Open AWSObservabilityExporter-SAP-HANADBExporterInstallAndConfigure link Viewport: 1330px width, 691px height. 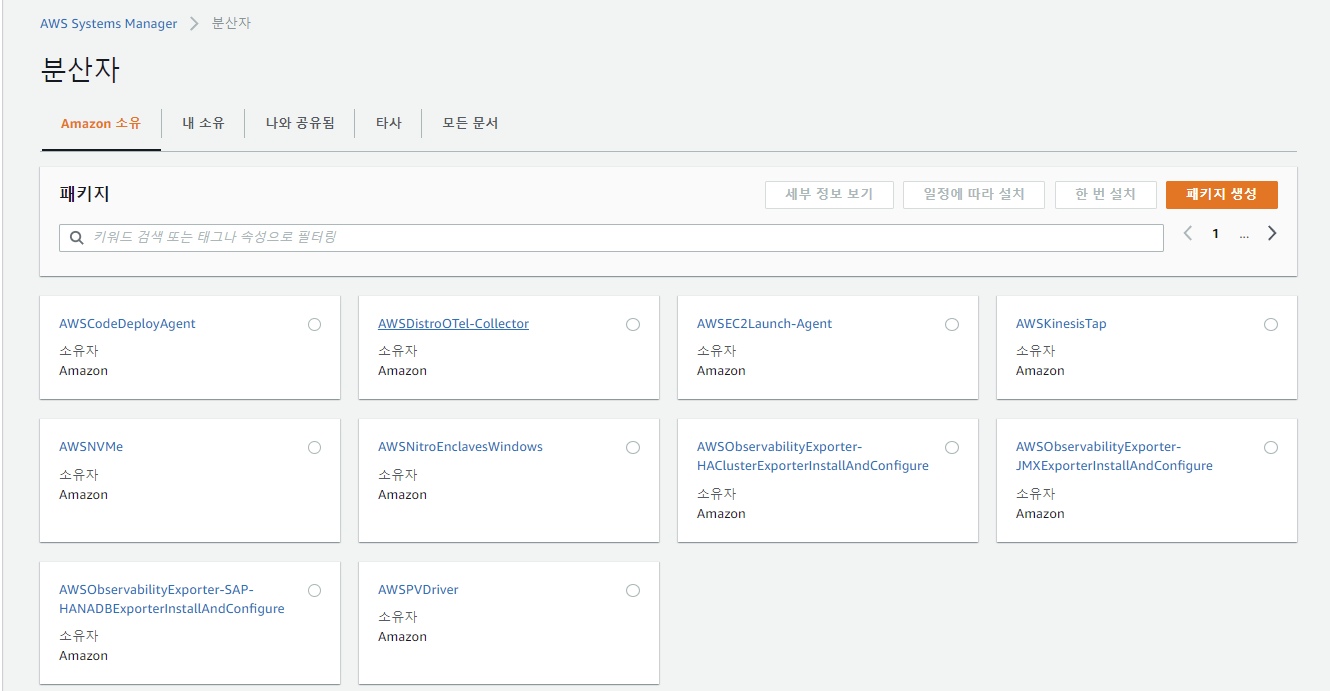click(x=172, y=599)
